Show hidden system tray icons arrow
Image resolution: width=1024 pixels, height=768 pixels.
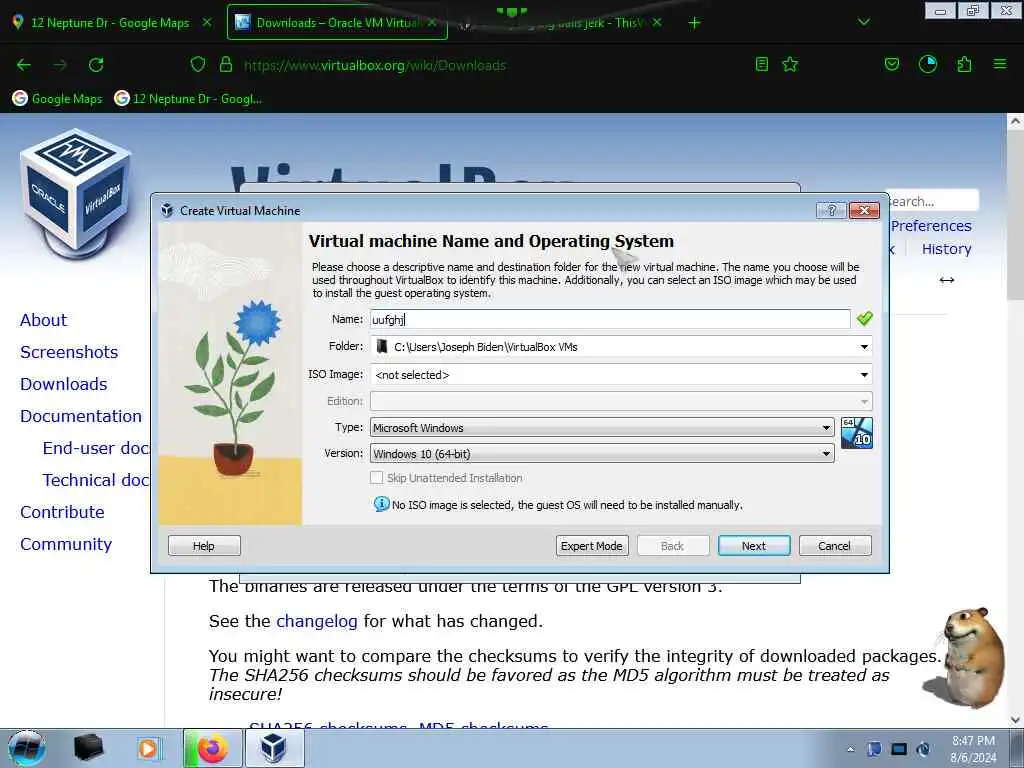pyautogui.click(x=850, y=750)
